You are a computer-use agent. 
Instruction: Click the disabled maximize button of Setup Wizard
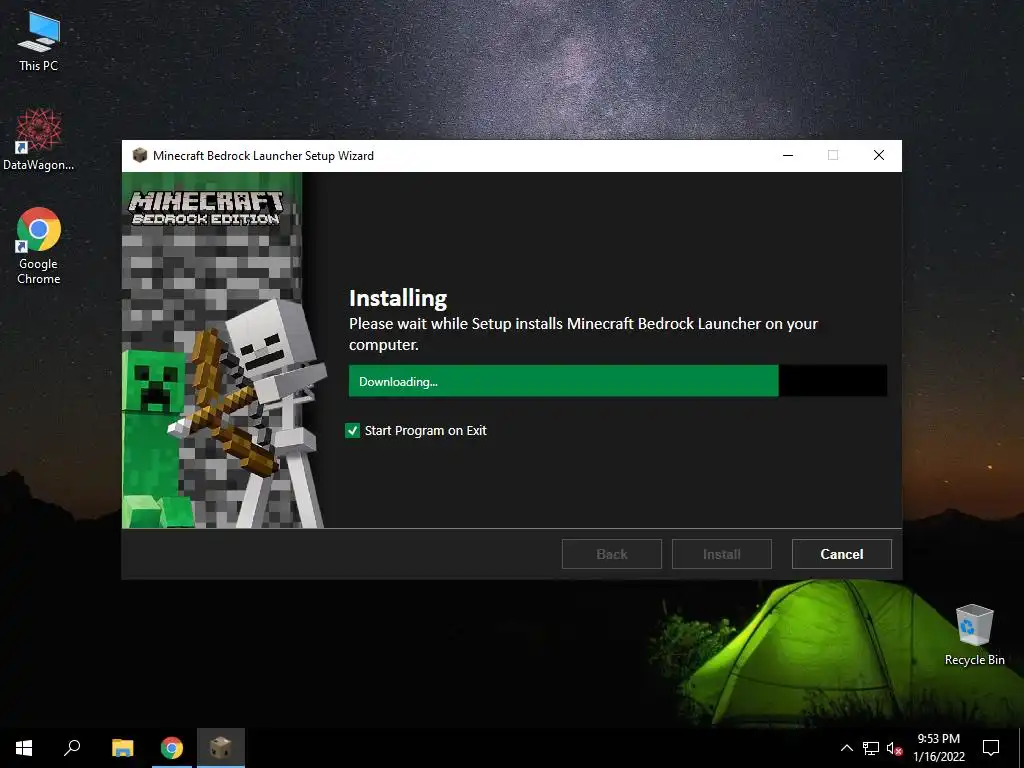coord(833,155)
